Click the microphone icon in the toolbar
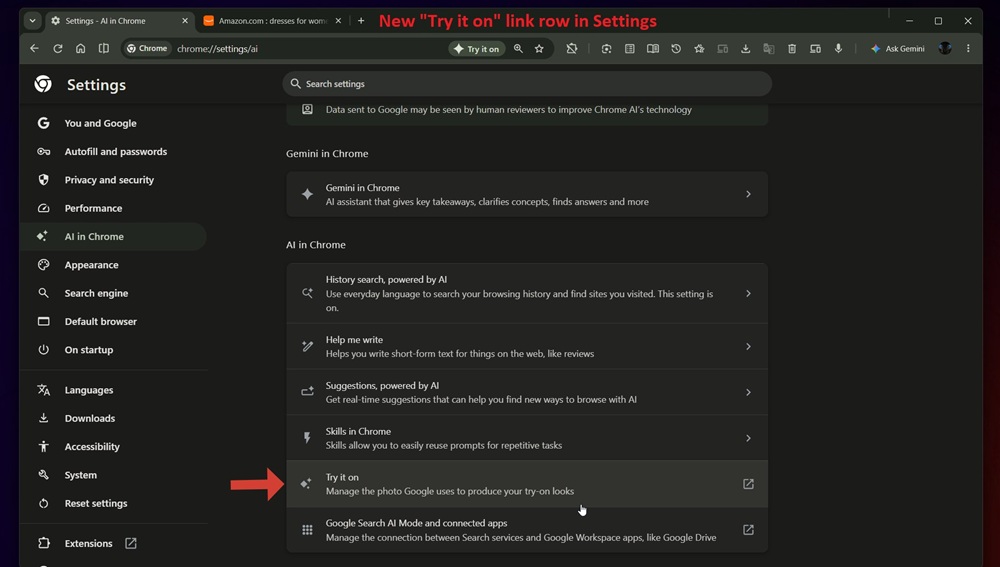 (838, 48)
